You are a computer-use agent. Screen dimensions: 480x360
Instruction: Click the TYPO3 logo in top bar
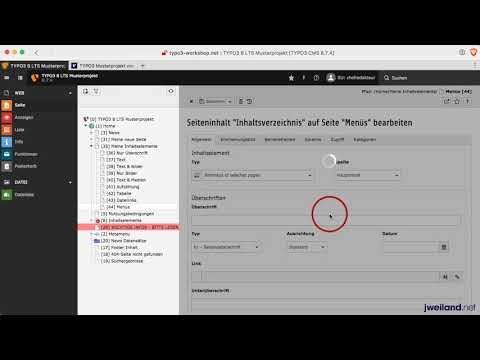[x=35, y=78]
